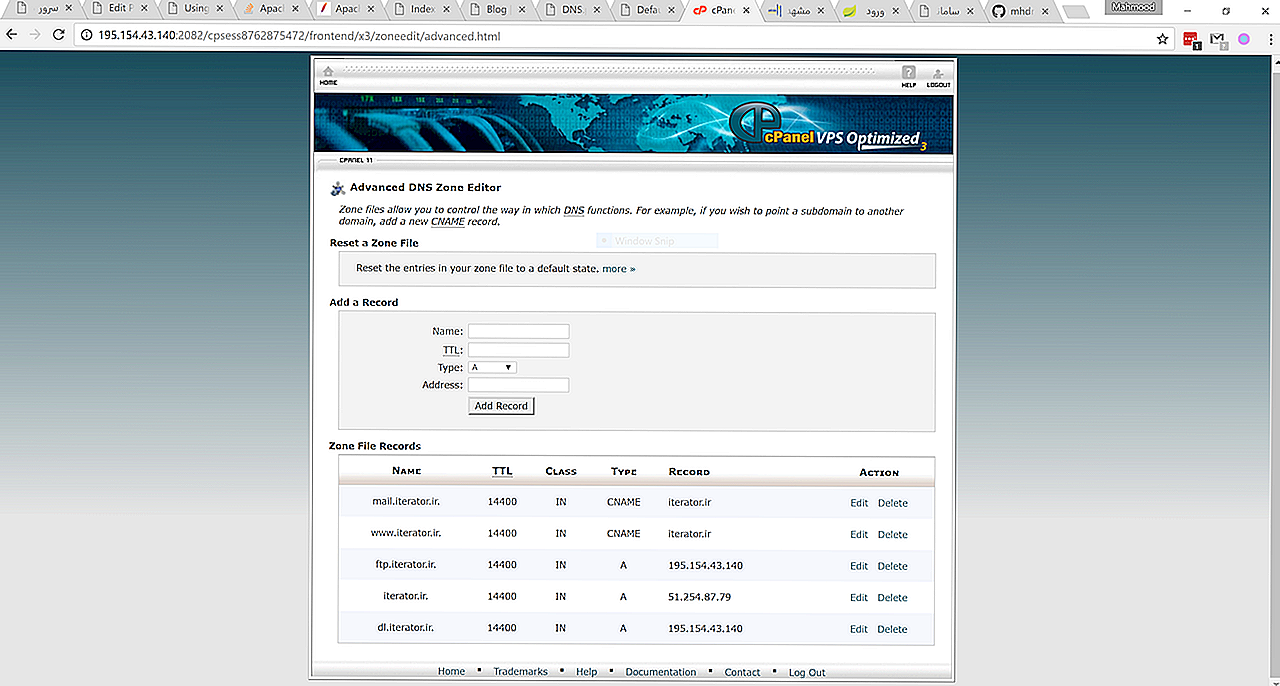Open the footer Contact link
The width and height of the screenshot is (1280, 686).
(x=742, y=672)
